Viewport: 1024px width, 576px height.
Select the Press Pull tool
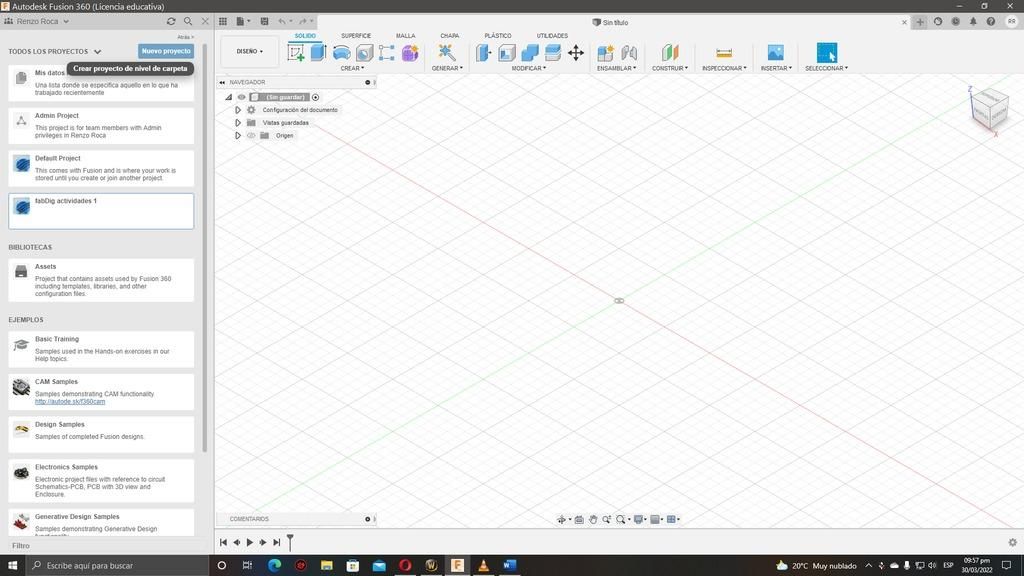[x=484, y=53]
